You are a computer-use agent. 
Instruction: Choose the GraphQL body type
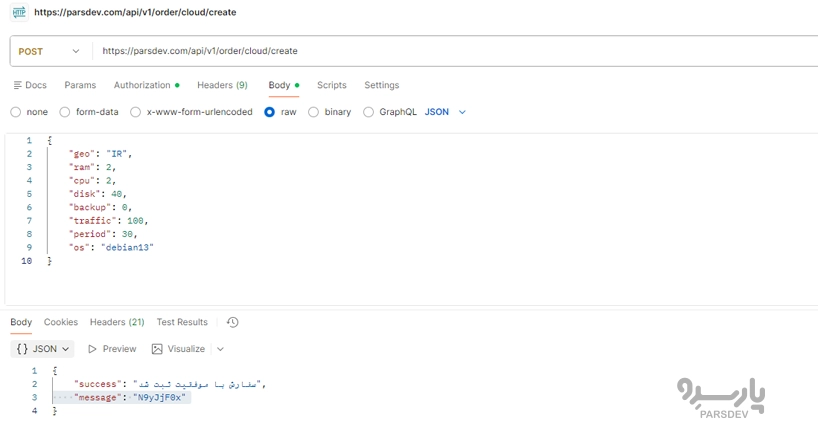point(369,112)
